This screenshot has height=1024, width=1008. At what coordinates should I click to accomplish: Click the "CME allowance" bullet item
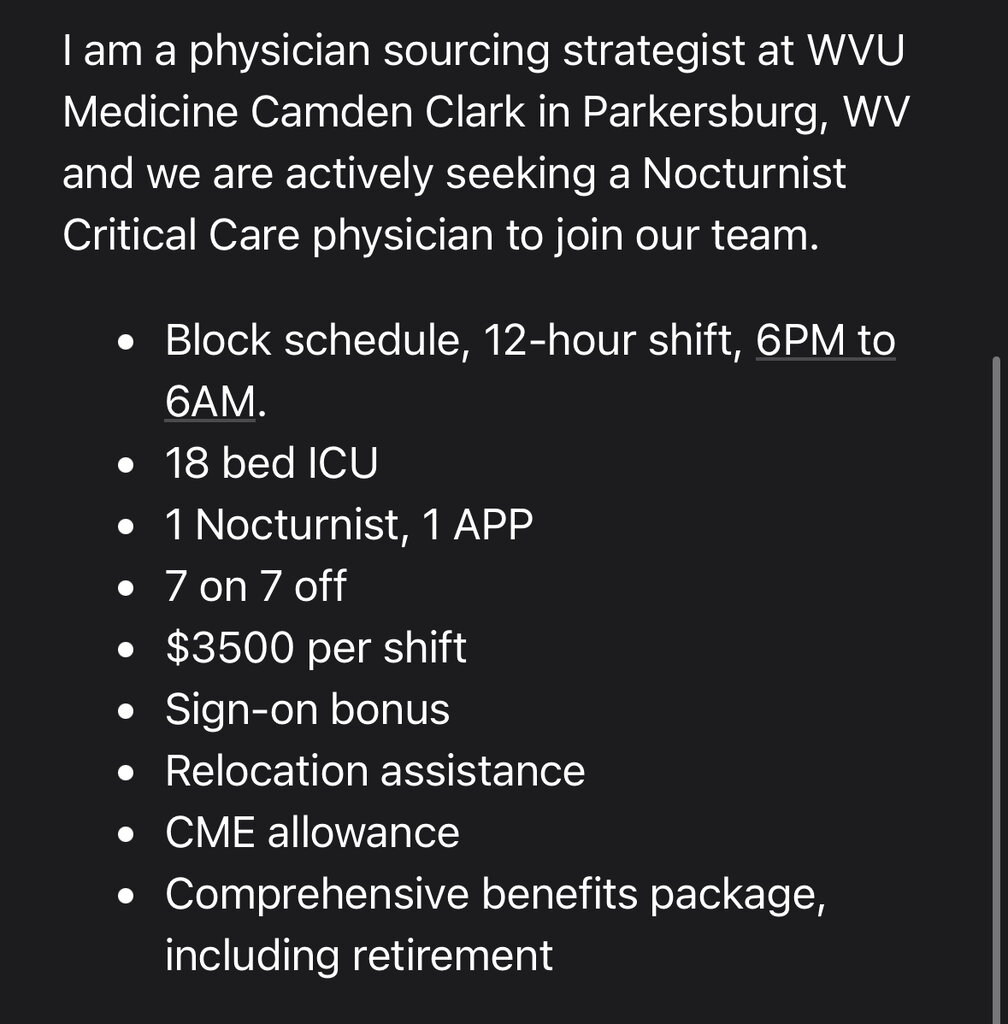click(x=312, y=832)
